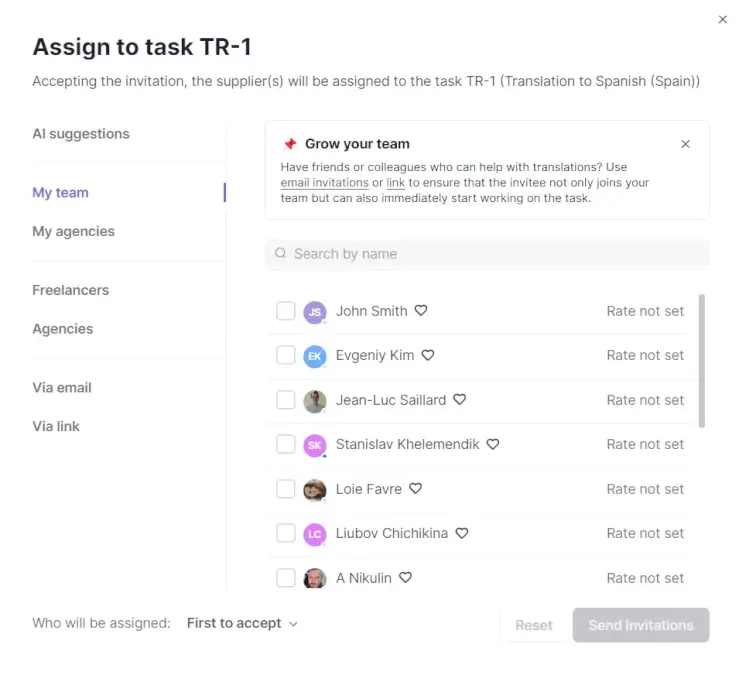Image resolution: width=739 pixels, height=675 pixels.
Task: Click heart icon next to Liubov Chichikina
Action: pyautogui.click(x=461, y=533)
